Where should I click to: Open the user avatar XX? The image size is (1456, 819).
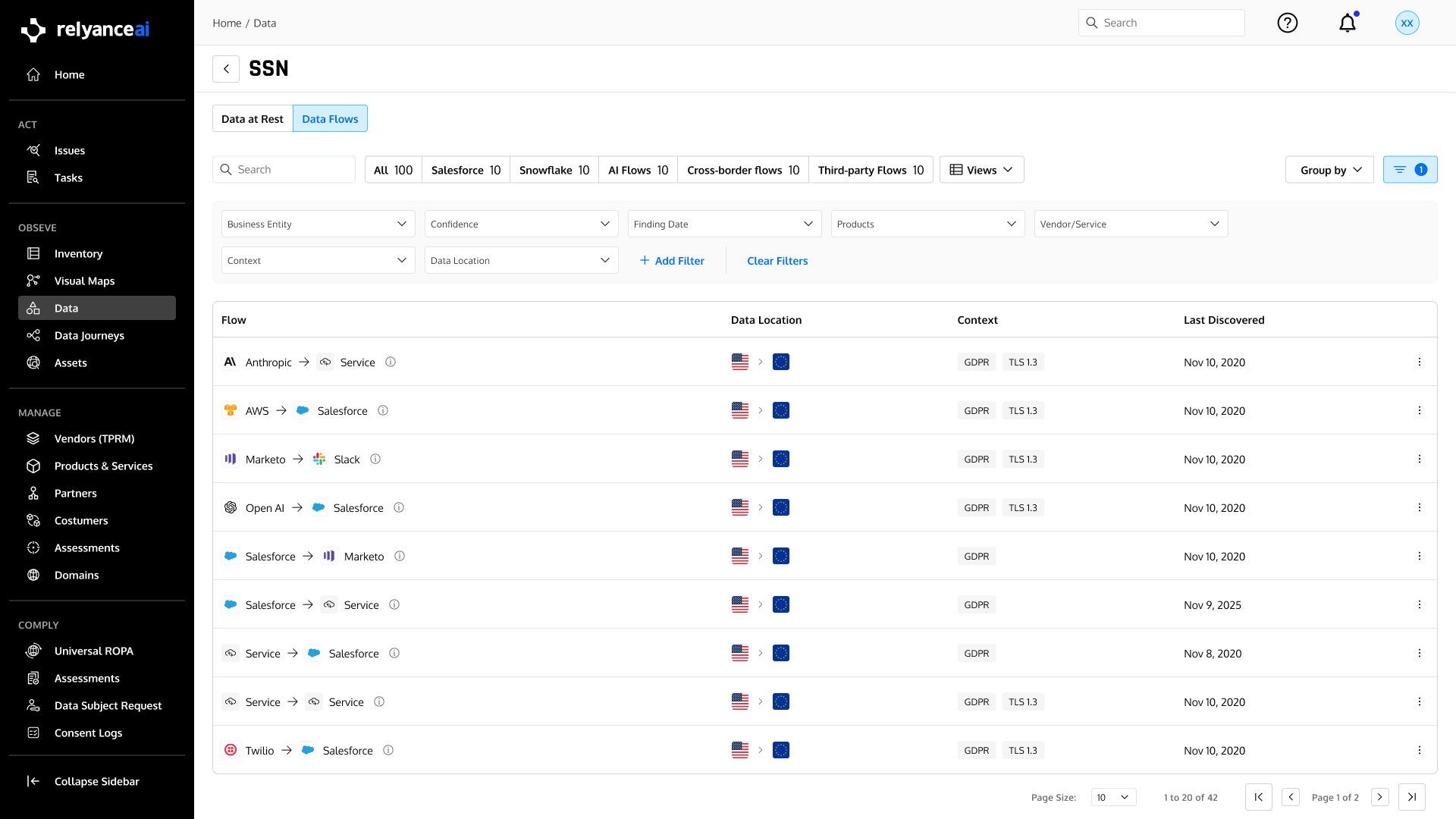point(1407,23)
